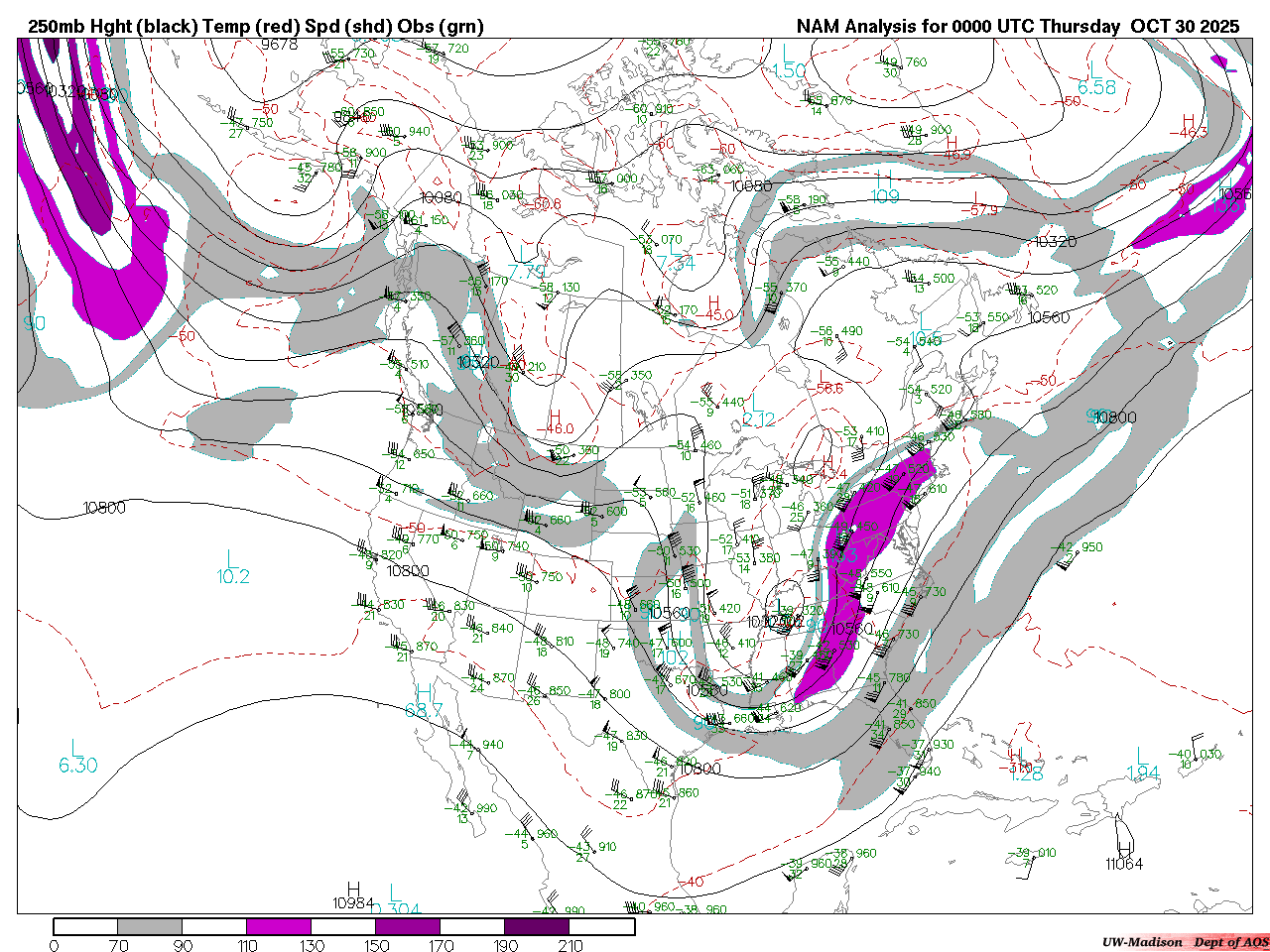Viewport: 1270px width, 952px height.
Task: Click the dark purple 190–210 legend swatch
Action: click(x=537, y=926)
